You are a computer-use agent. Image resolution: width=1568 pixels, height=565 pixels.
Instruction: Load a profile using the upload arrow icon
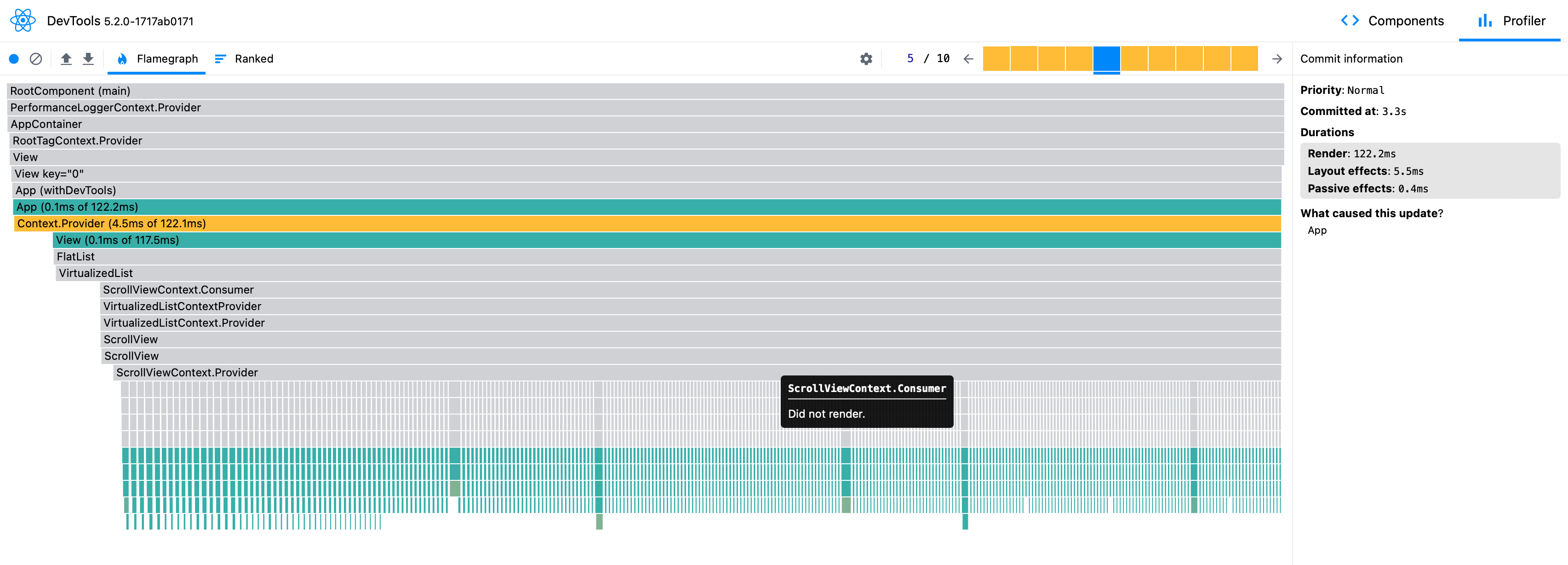pyautogui.click(x=66, y=59)
